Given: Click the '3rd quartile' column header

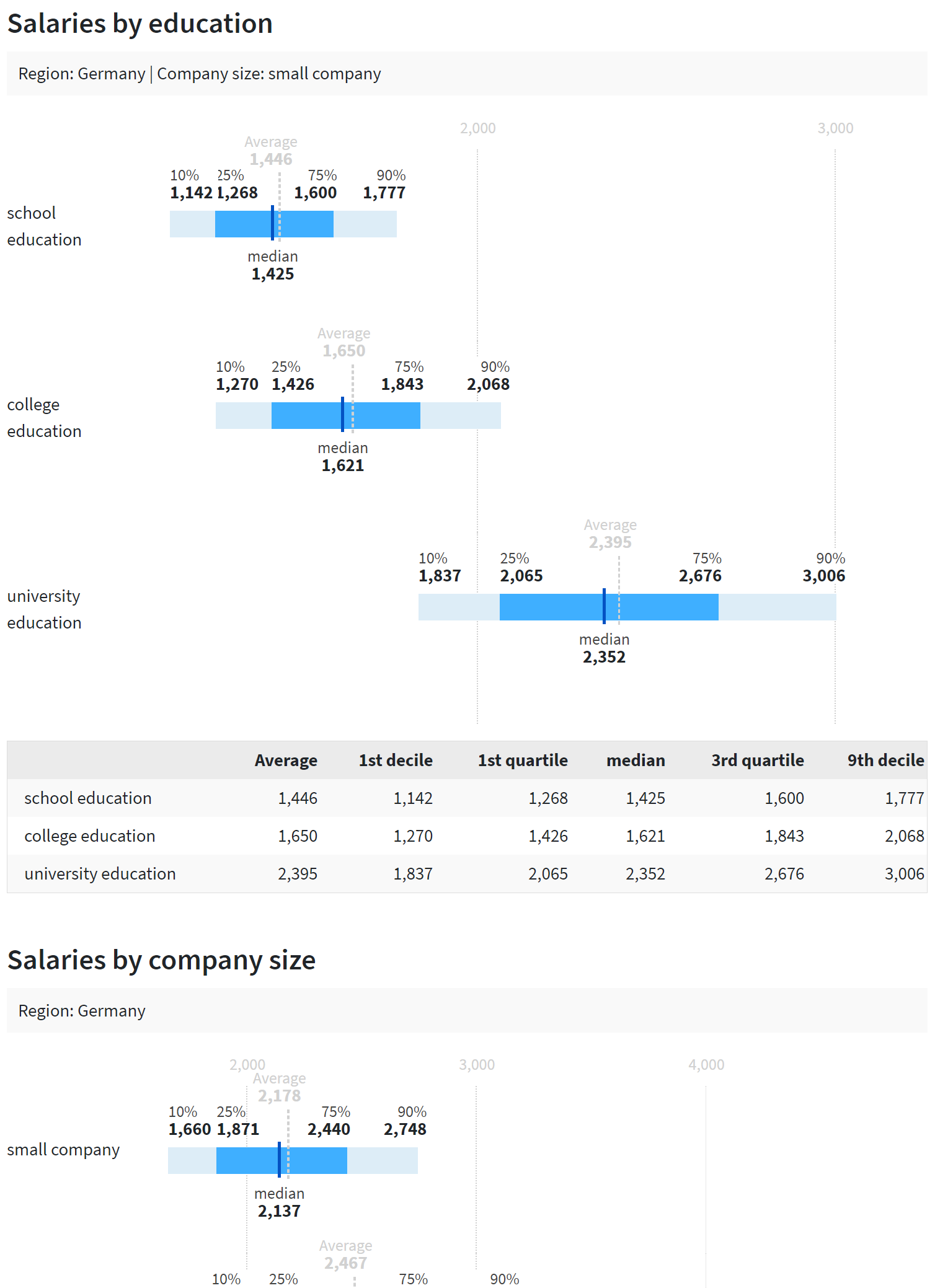Looking at the screenshot, I should [x=757, y=761].
